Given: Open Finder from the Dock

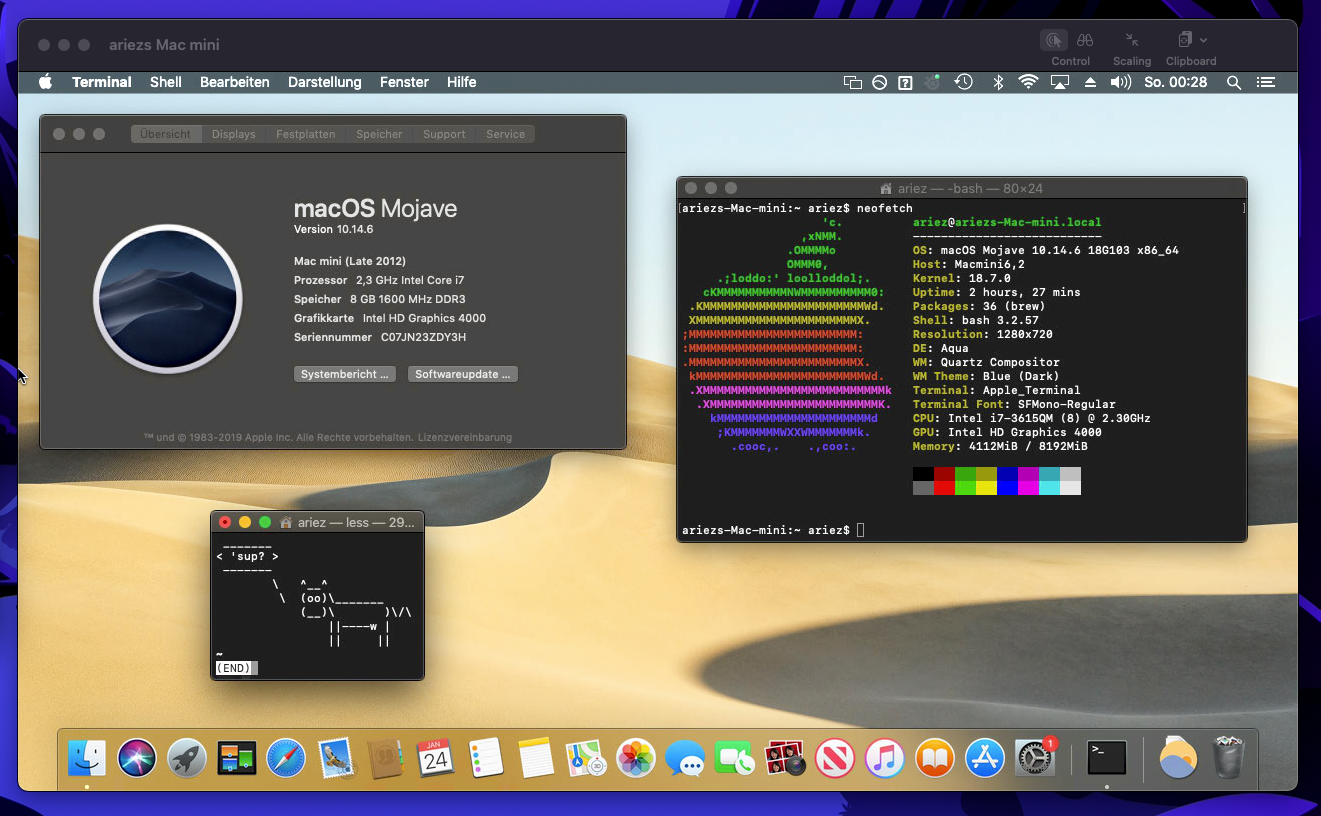Looking at the screenshot, I should pos(87,758).
